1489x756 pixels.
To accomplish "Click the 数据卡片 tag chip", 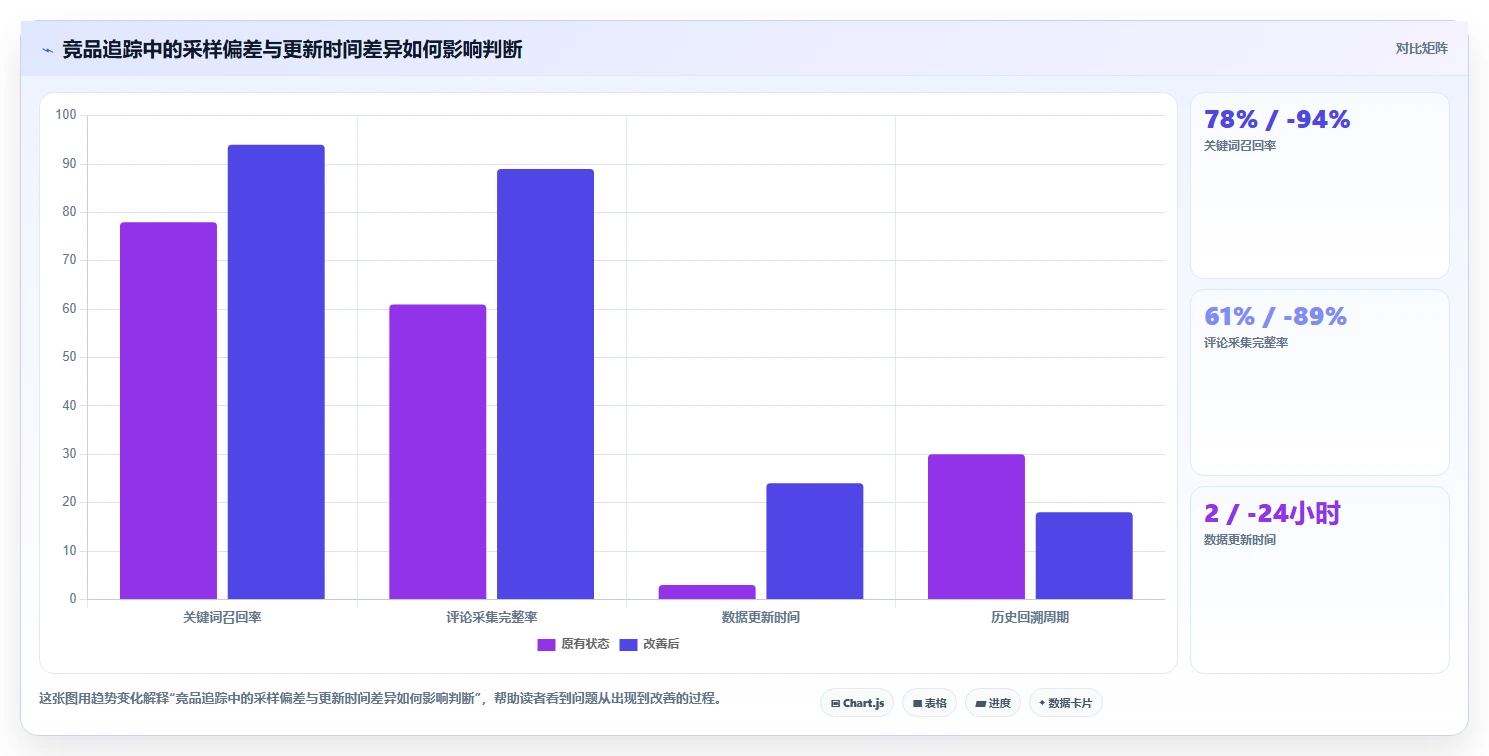I will pyautogui.click(x=1065, y=703).
